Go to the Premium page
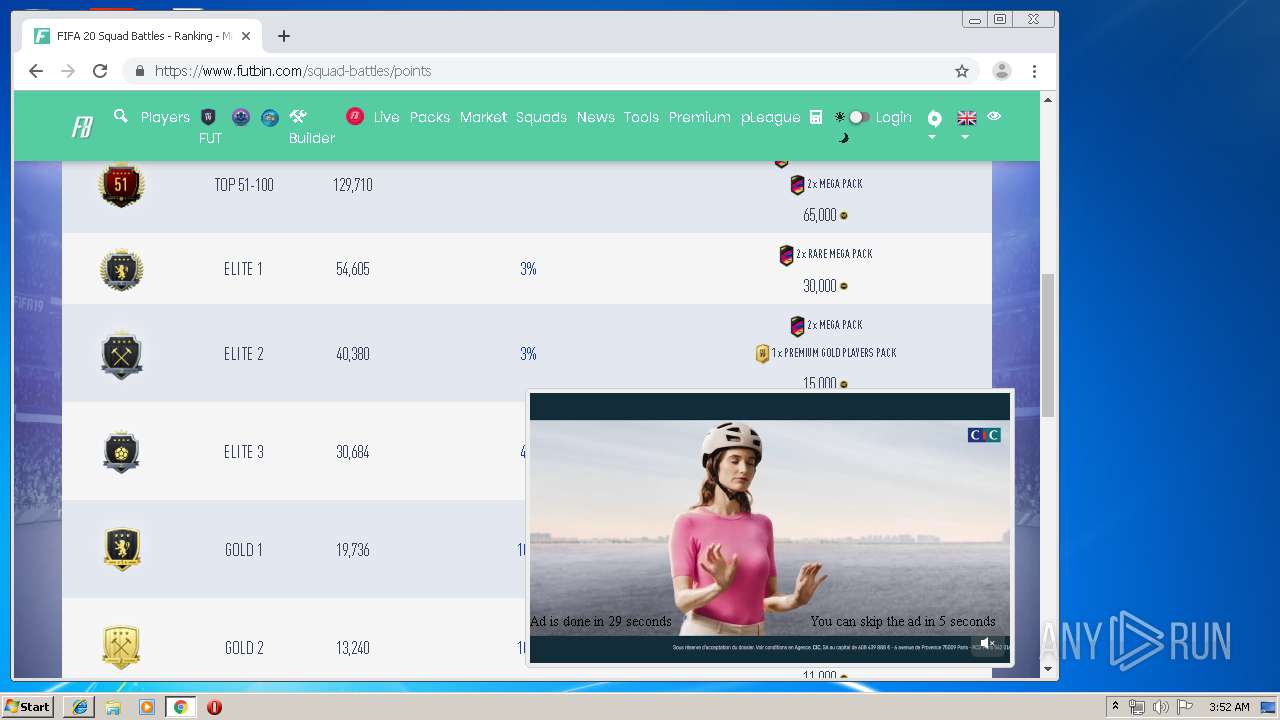 tap(699, 117)
